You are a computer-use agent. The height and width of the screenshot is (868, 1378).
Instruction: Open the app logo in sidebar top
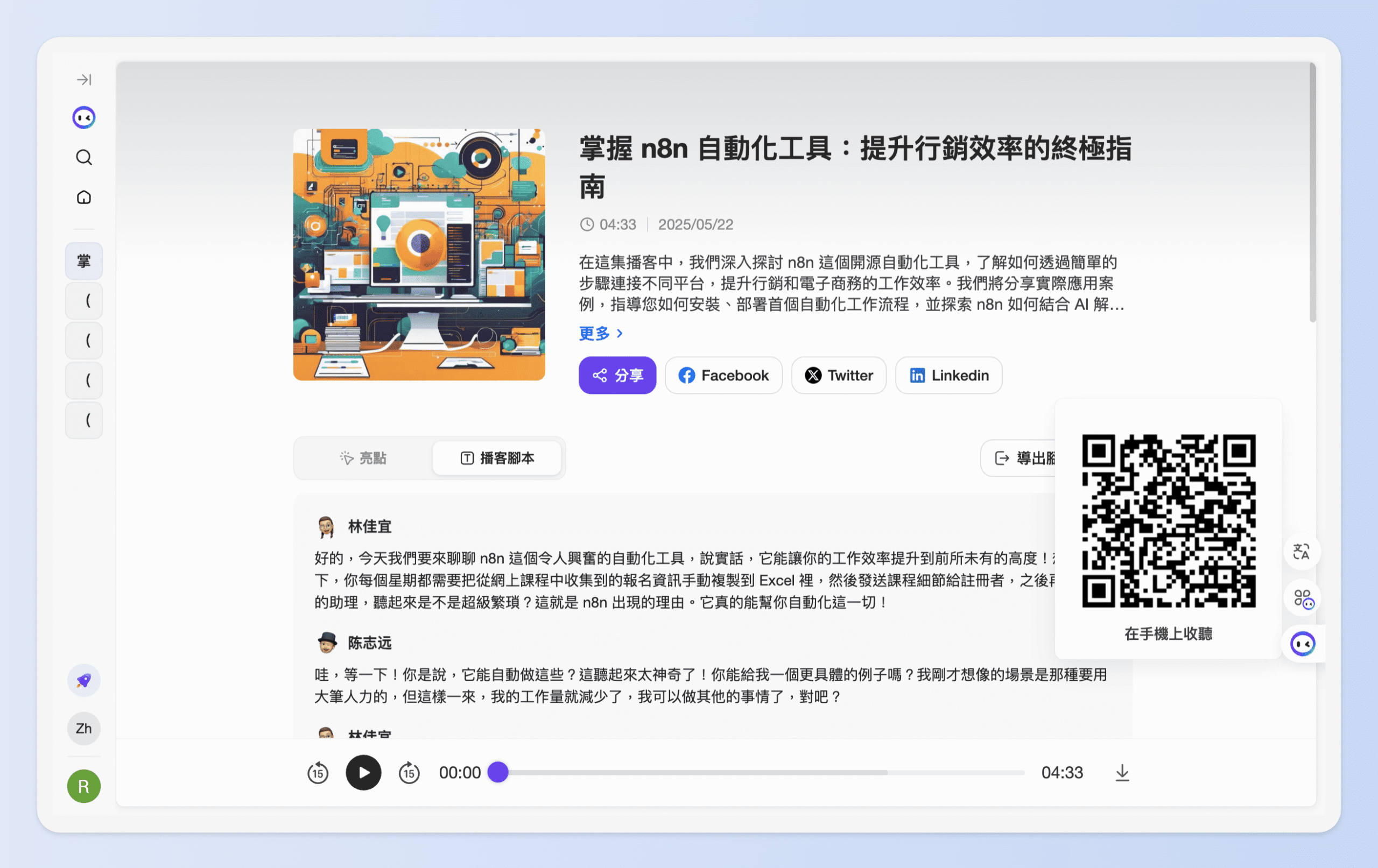tap(84, 118)
